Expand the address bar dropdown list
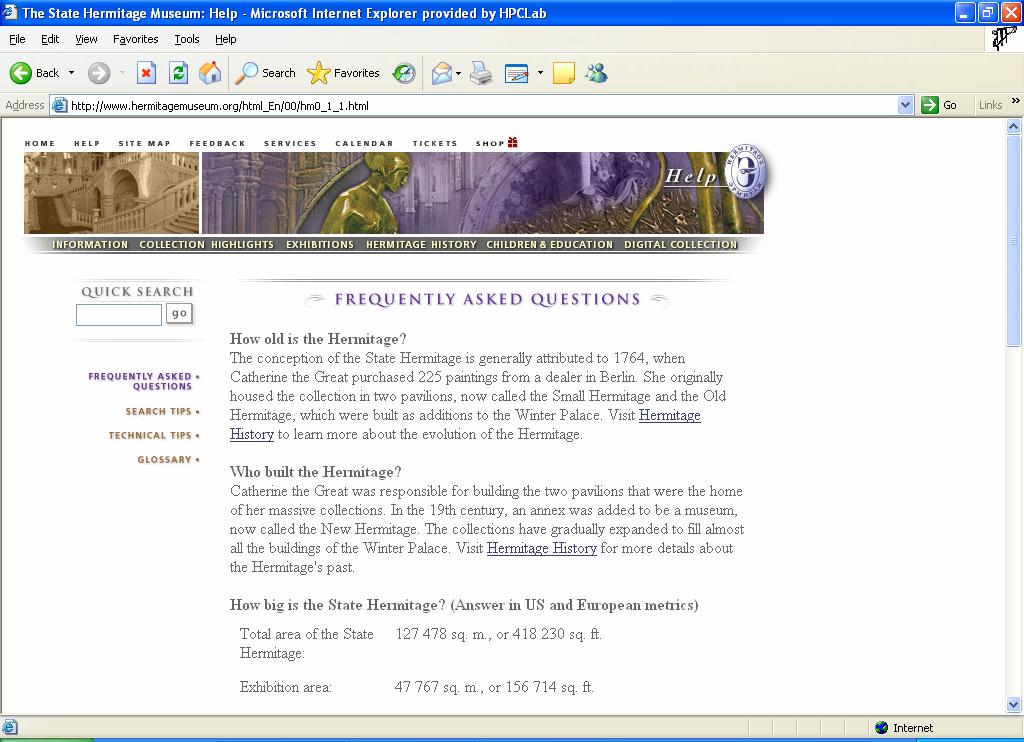This screenshot has height=742, width=1024. click(905, 105)
